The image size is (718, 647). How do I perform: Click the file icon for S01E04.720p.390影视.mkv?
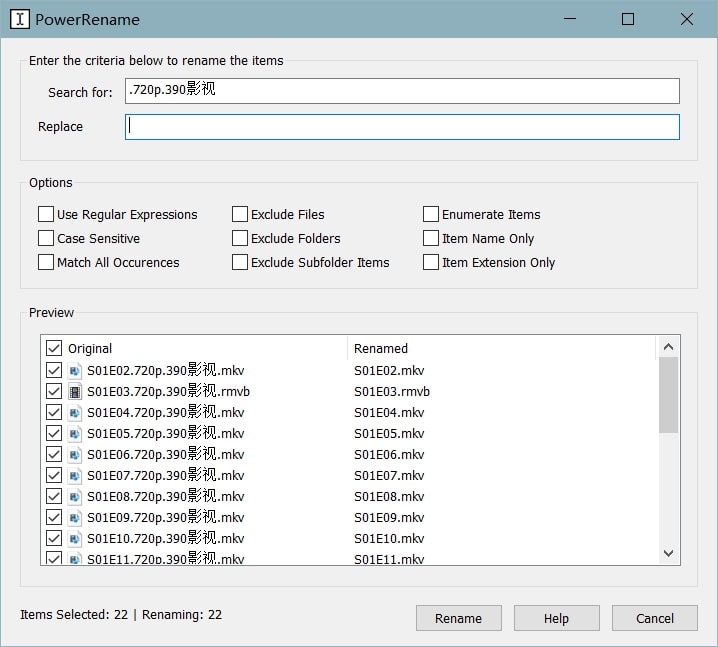[x=75, y=412]
